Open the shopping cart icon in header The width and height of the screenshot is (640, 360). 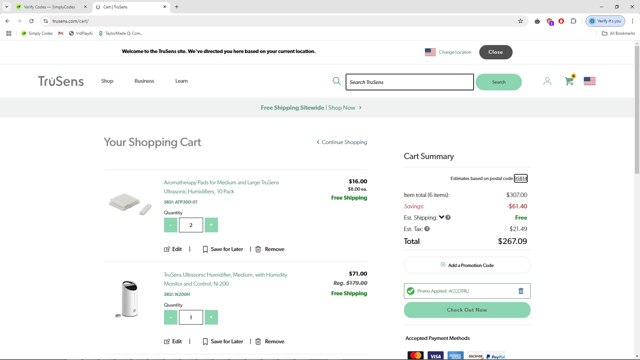pyautogui.click(x=569, y=80)
